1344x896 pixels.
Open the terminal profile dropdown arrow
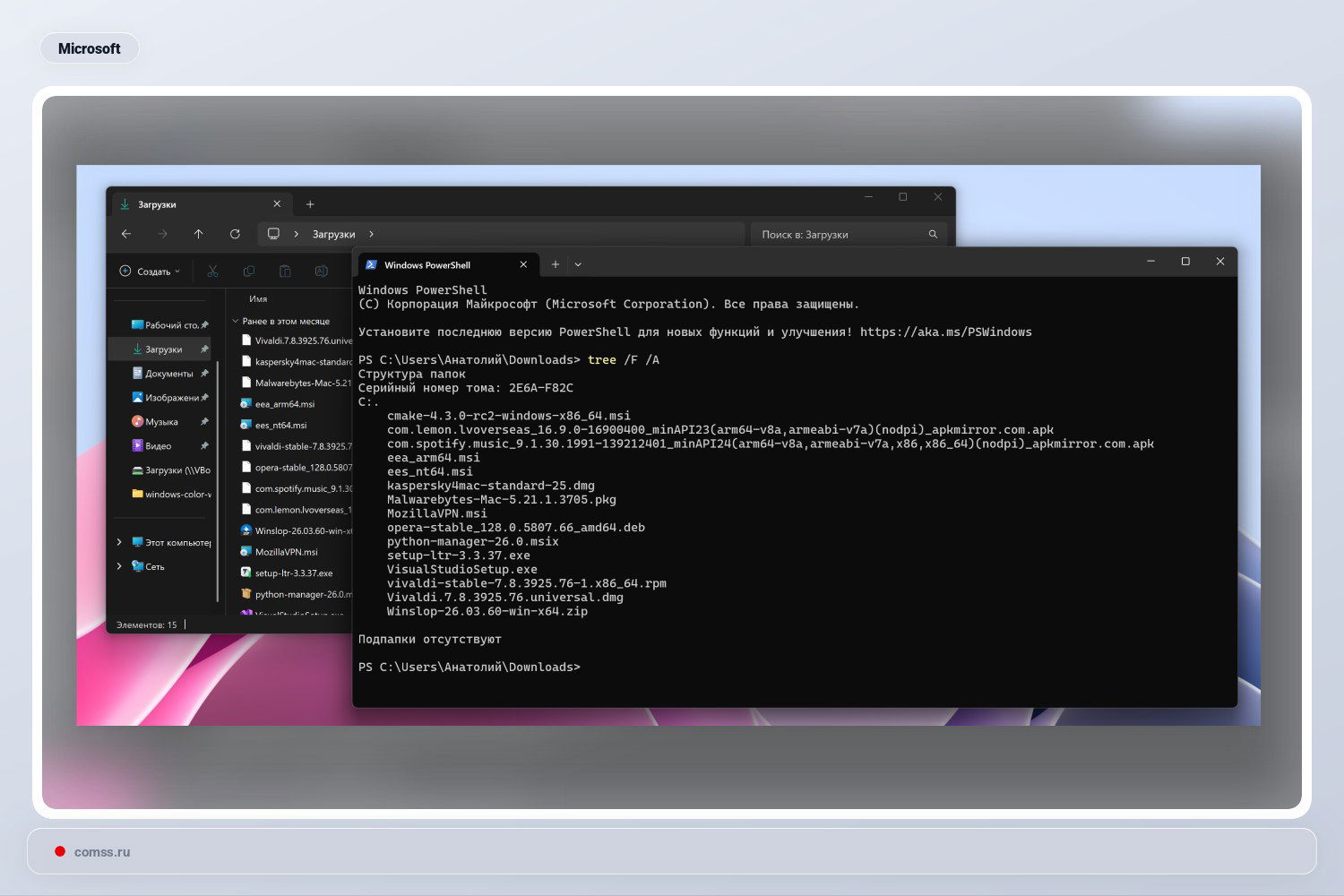(578, 264)
